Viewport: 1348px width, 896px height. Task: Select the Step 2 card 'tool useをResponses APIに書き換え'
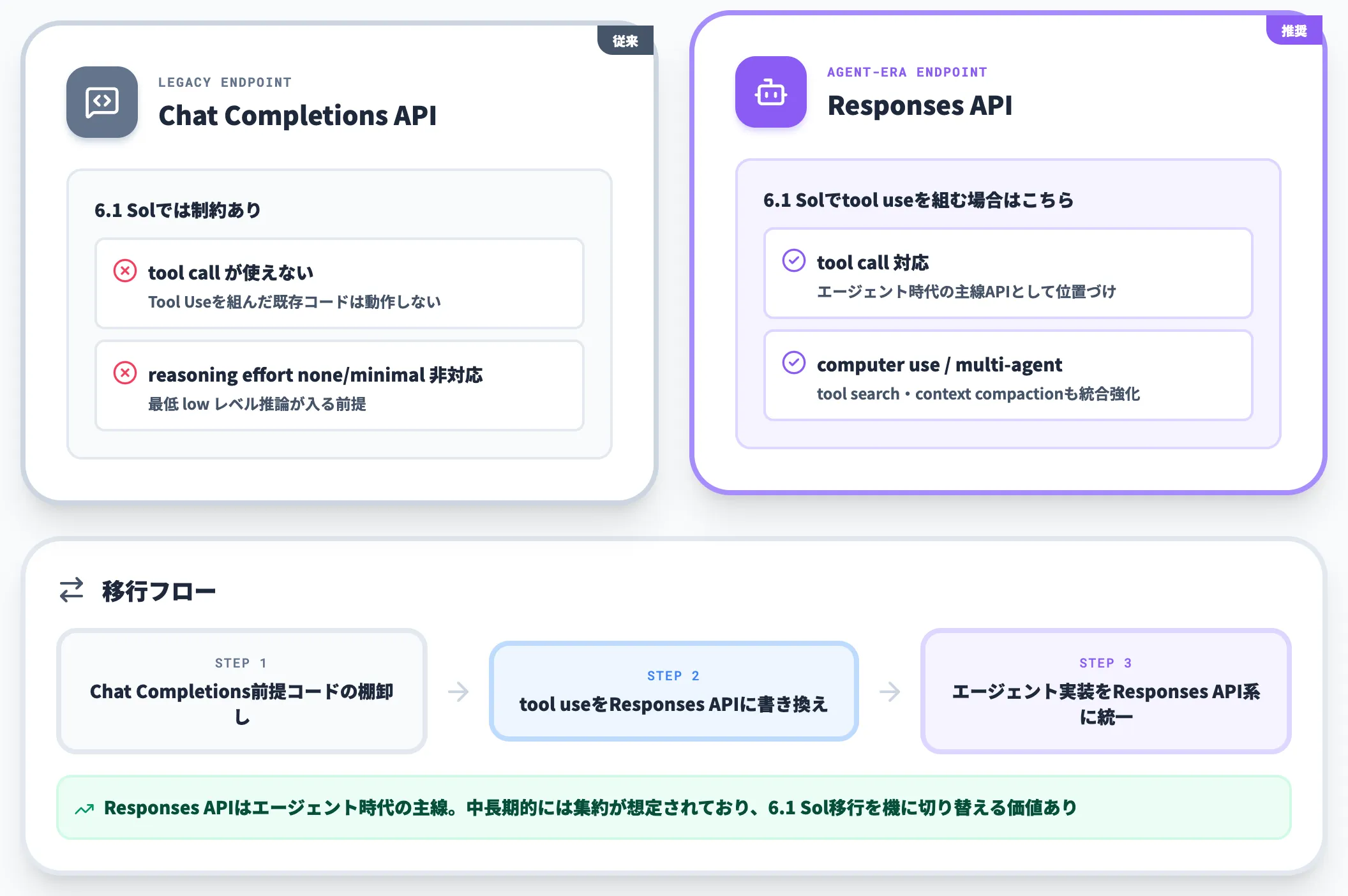[x=673, y=691]
